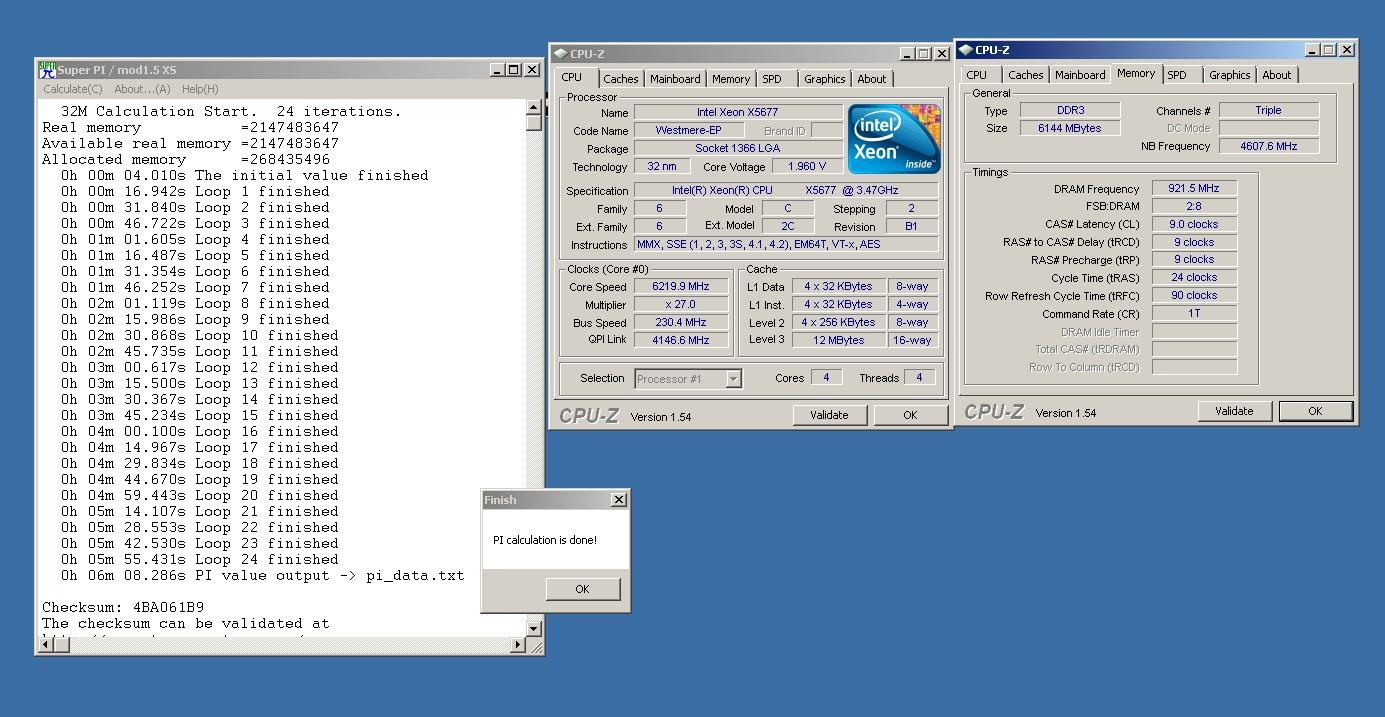
Task: Click OK button in right CPU-Z window
Action: (1315, 411)
